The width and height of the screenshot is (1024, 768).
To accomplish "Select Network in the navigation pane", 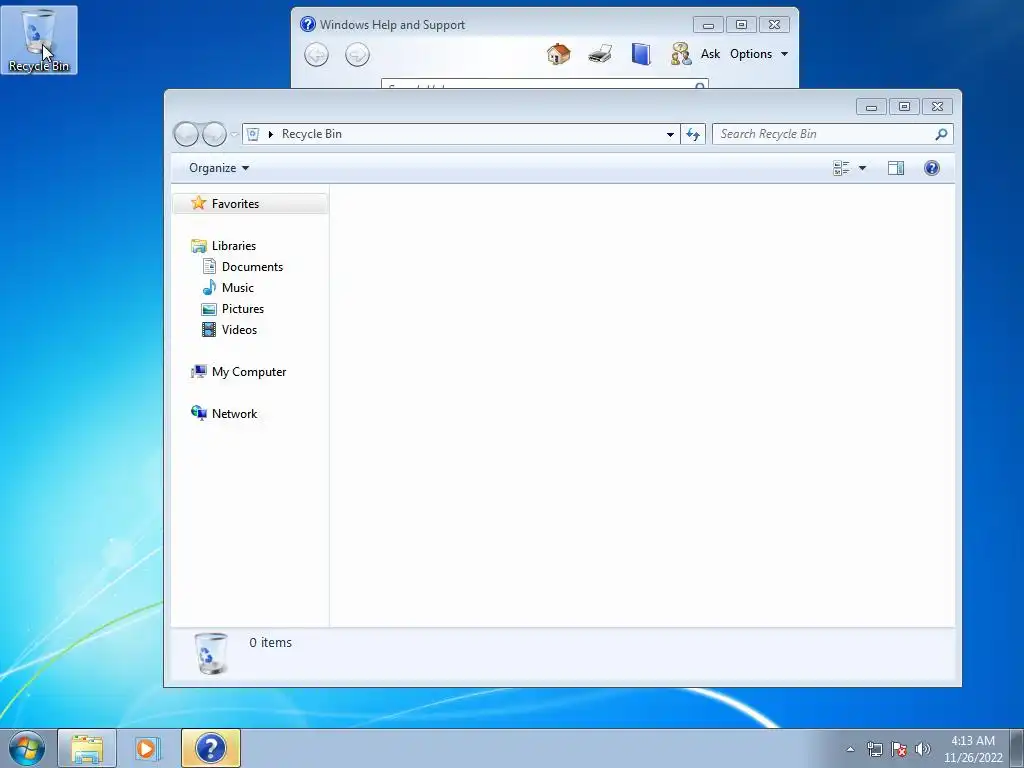I will (234, 413).
